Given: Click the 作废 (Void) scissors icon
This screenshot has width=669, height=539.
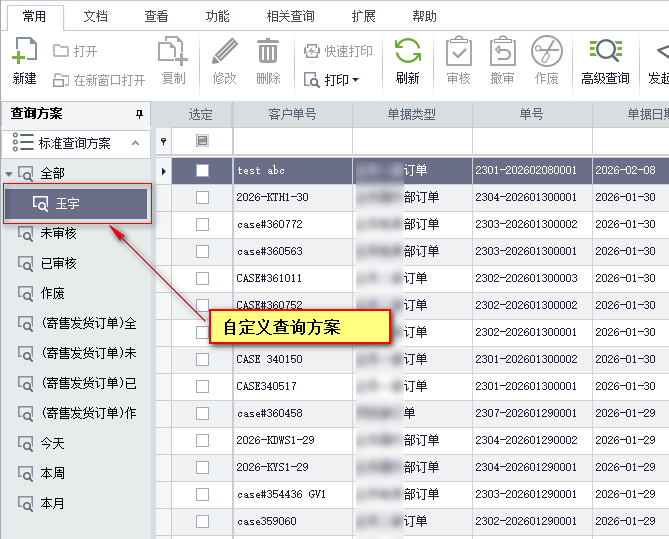Looking at the screenshot, I should point(546,52).
